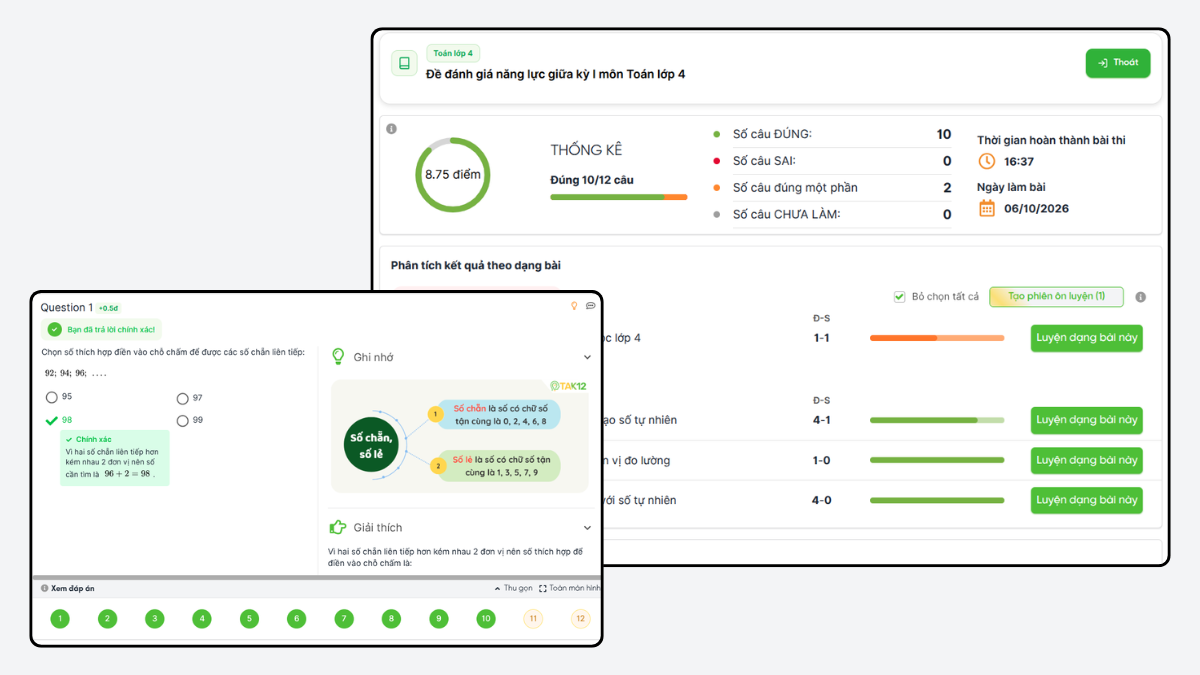The image size is (1200, 675).
Task: Click the 'Số câu đúng một phần' statistic row
Action: [x=832, y=188]
